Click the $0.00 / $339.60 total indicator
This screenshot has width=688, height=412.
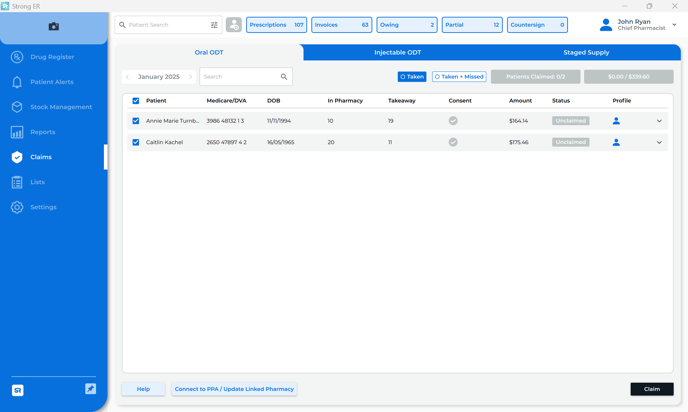pyautogui.click(x=629, y=77)
